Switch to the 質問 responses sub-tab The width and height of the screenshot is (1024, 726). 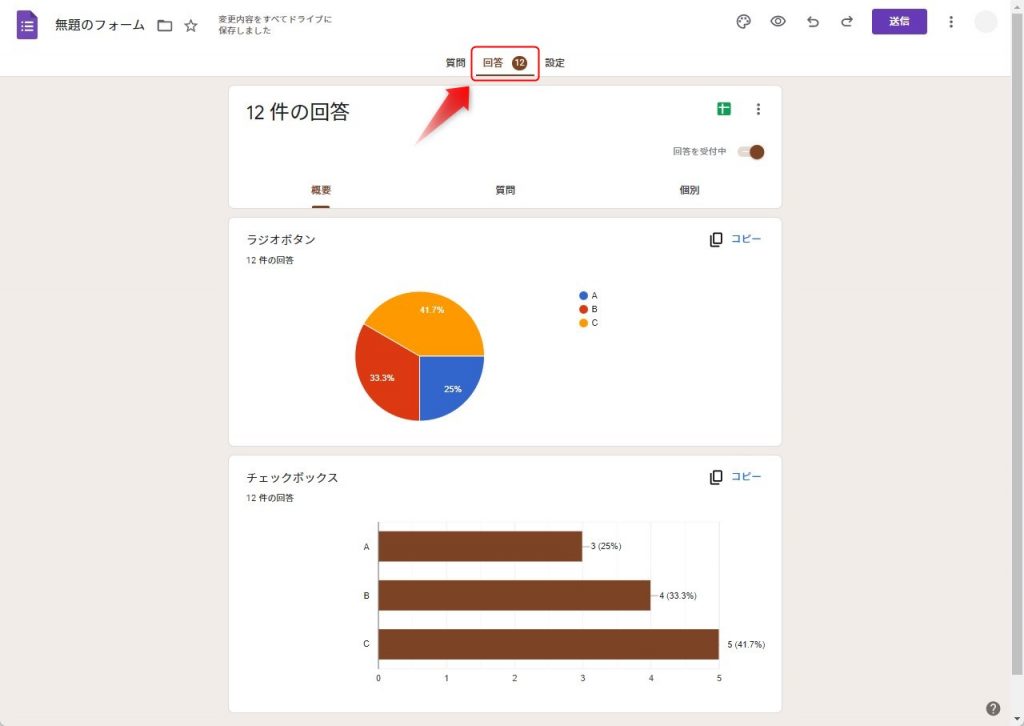point(505,190)
